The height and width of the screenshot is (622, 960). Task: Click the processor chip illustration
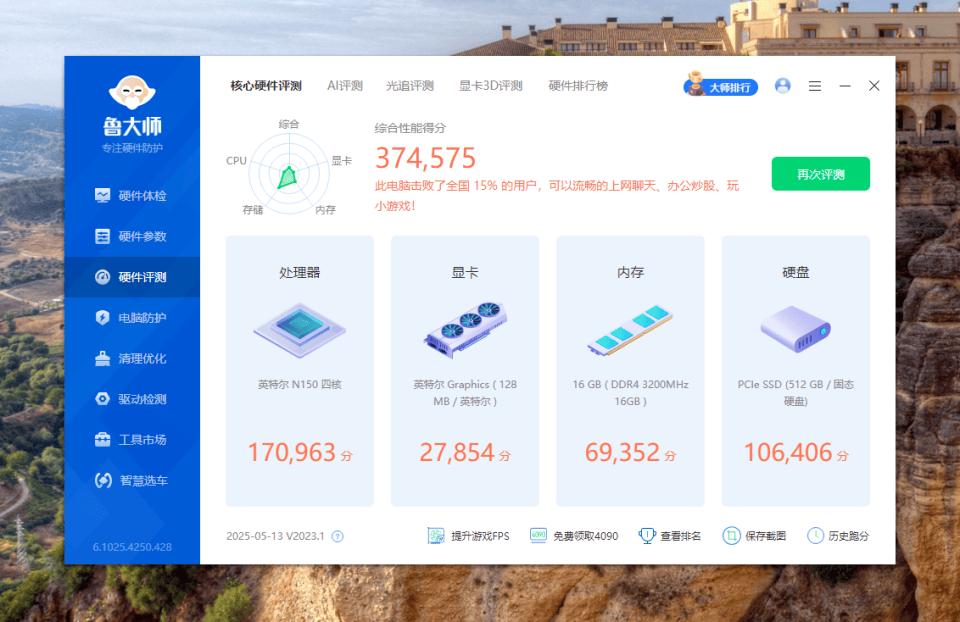tap(300, 329)
